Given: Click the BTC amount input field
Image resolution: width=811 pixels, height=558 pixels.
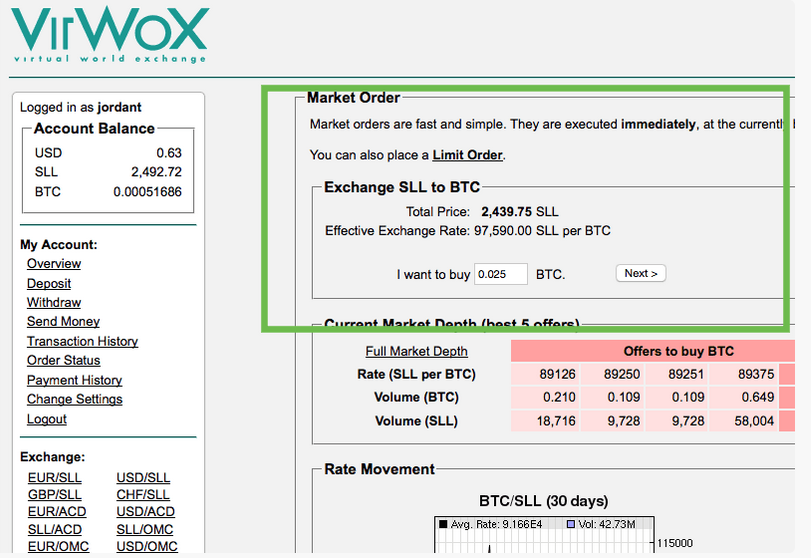Looking at the screenshot, I should point(501,274).
